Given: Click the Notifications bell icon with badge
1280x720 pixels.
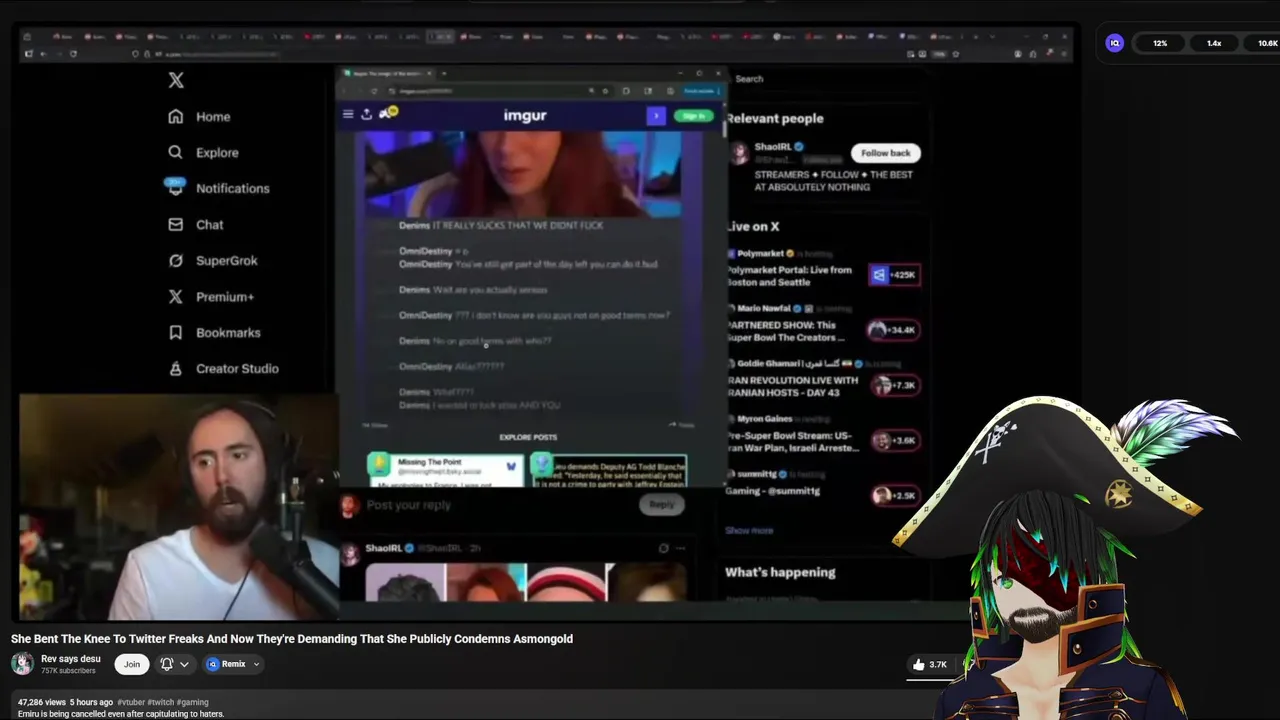Looking at the screenshot, I should [x=174, y=187].
